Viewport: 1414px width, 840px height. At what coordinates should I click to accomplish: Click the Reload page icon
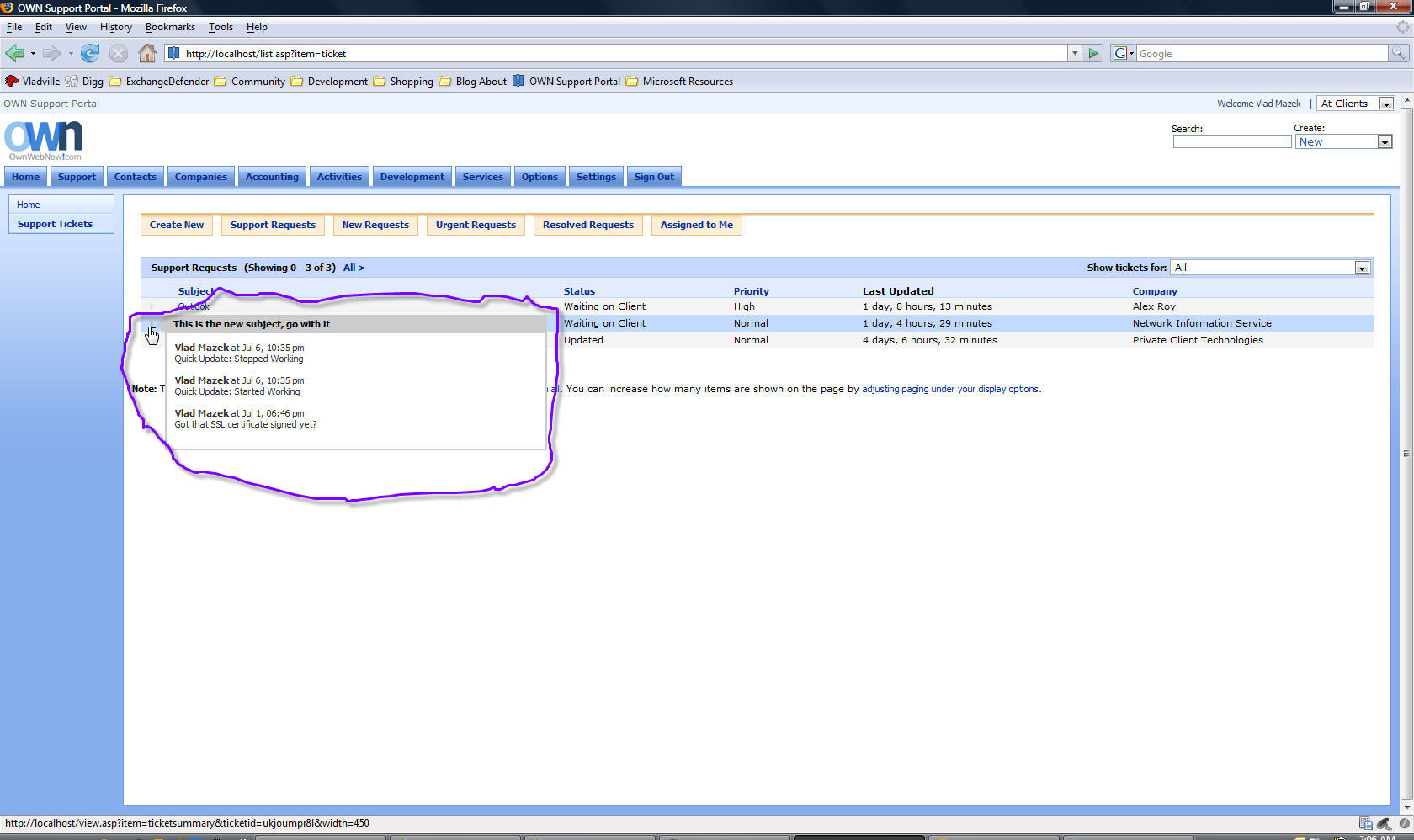[x=90, y=54]
